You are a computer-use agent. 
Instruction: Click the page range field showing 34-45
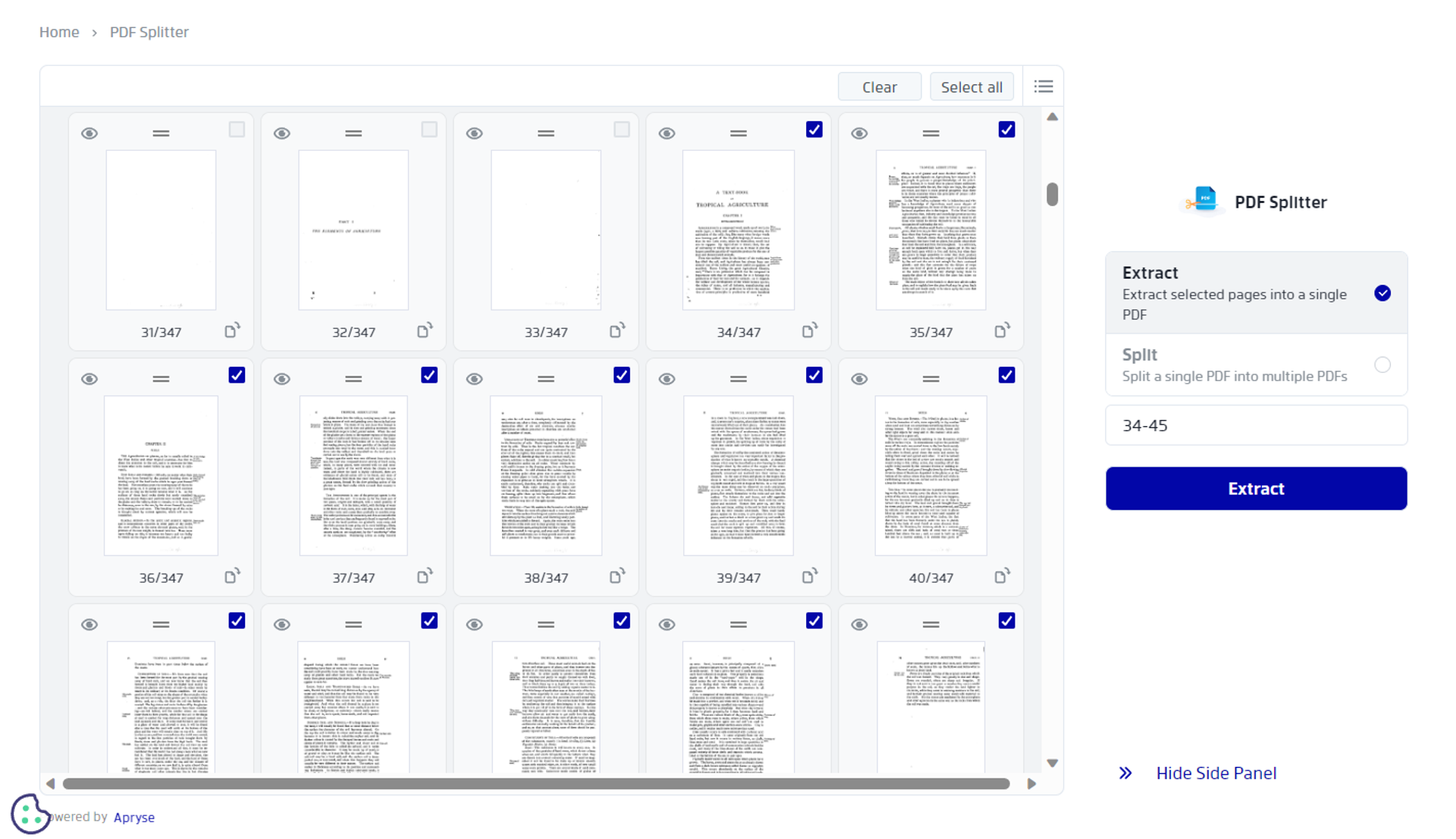pos(1256,425)
